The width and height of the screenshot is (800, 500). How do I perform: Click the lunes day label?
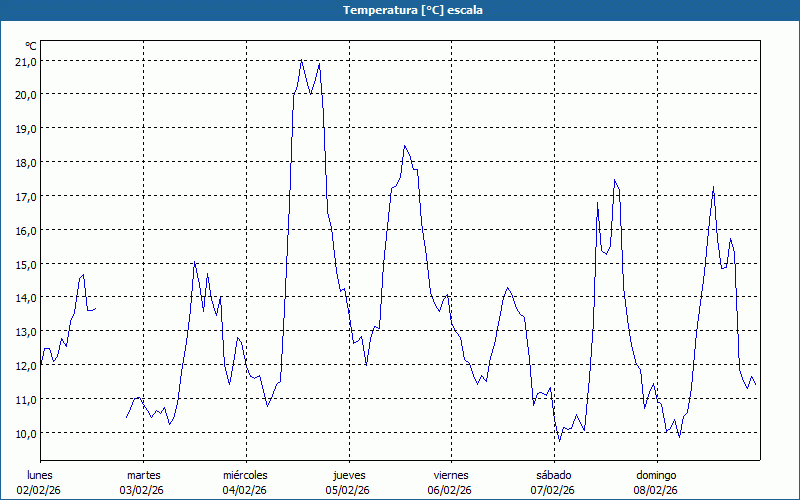coord(40,475)
